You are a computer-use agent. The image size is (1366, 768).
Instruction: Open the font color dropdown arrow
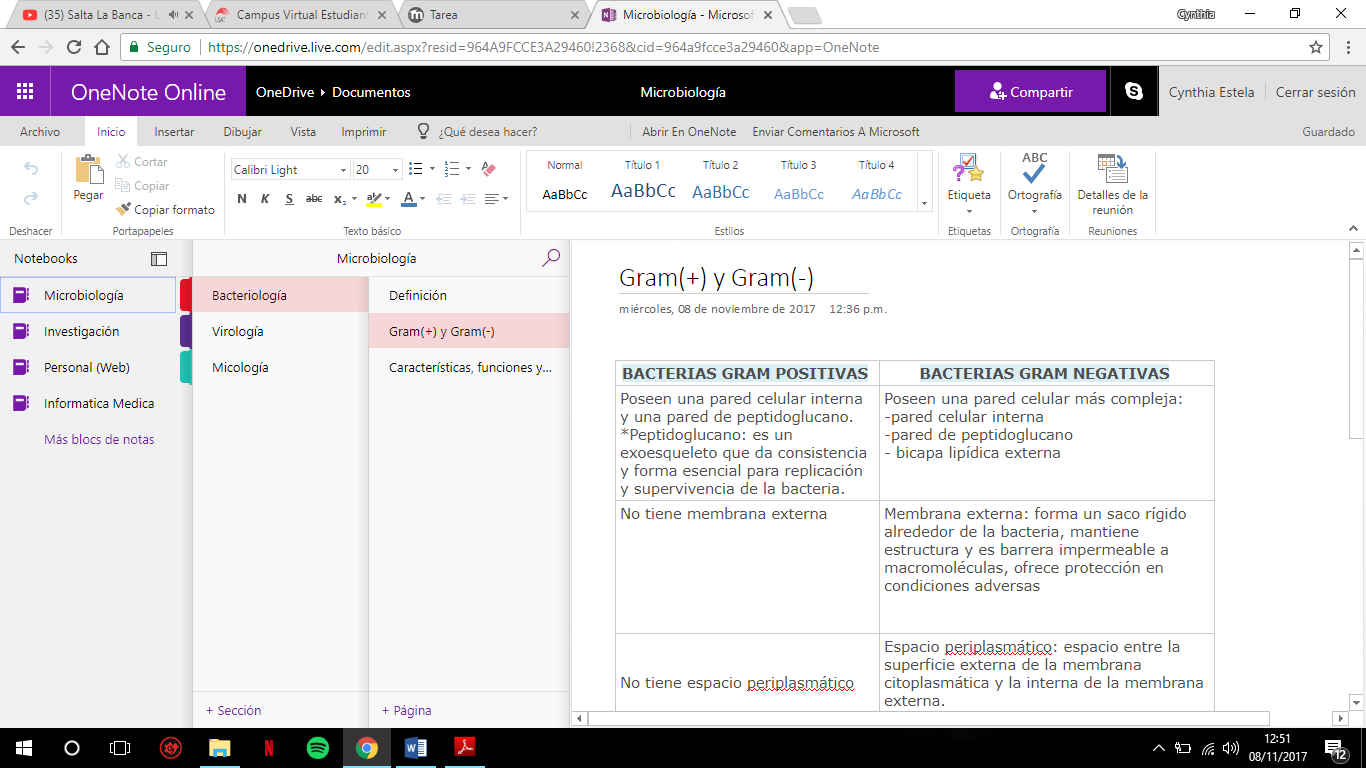point(422,199)
